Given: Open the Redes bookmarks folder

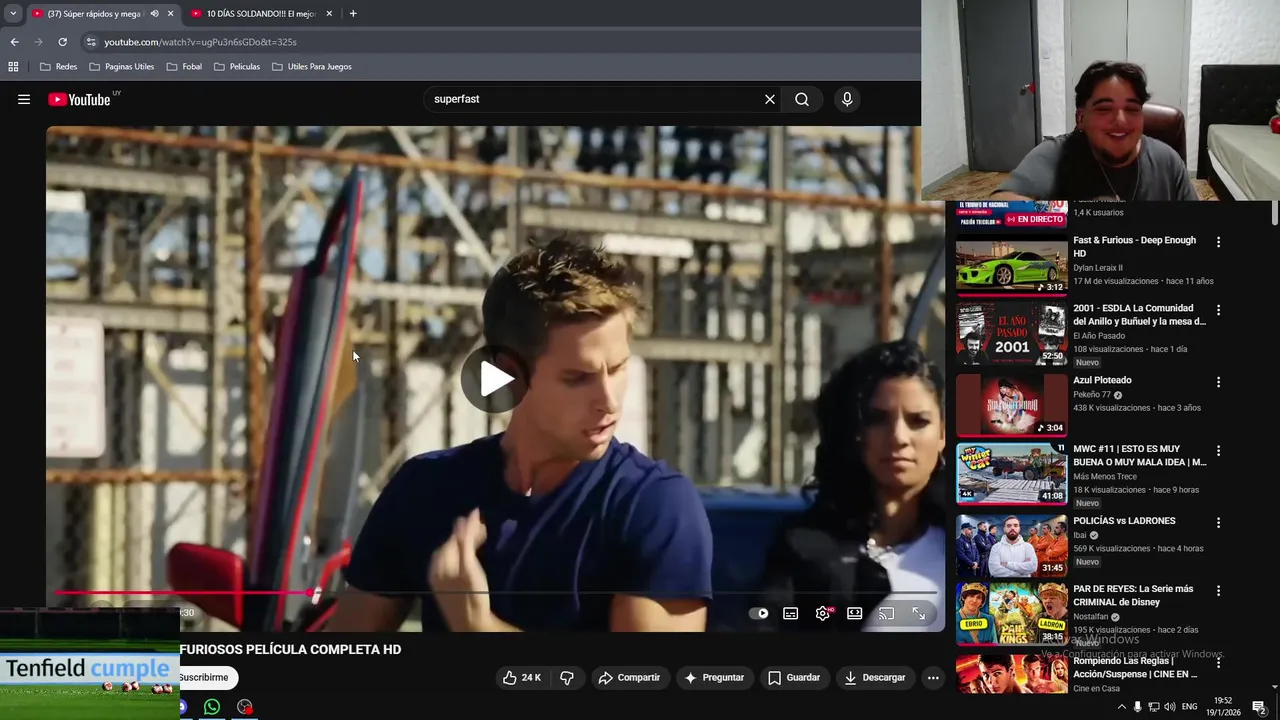Looking at the screenshot, I should click(58, 67).
